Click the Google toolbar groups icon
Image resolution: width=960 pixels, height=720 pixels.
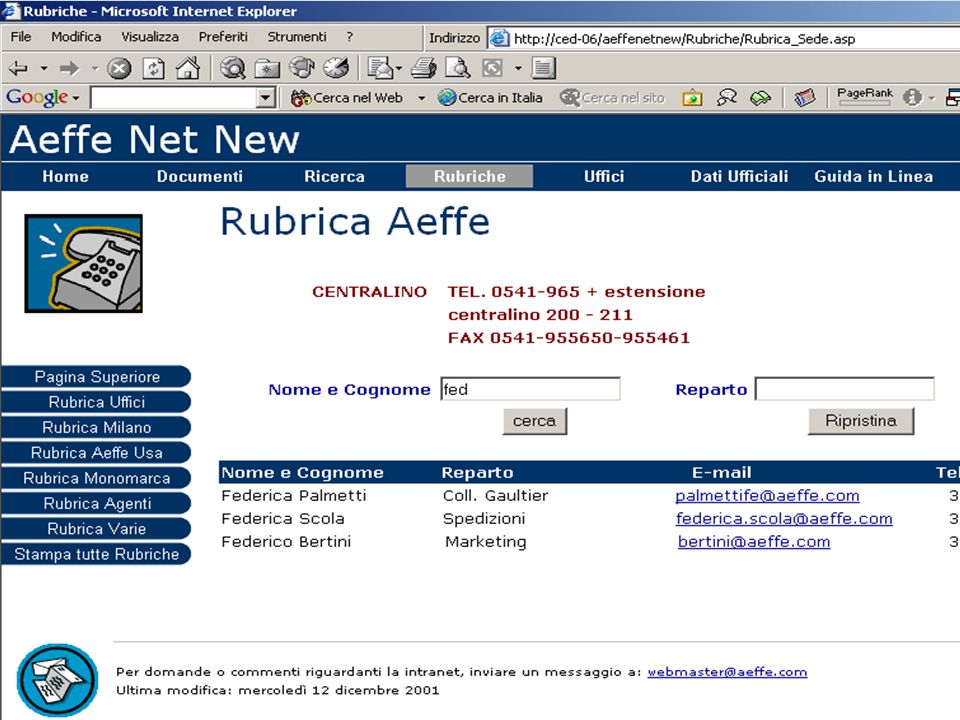727,97
